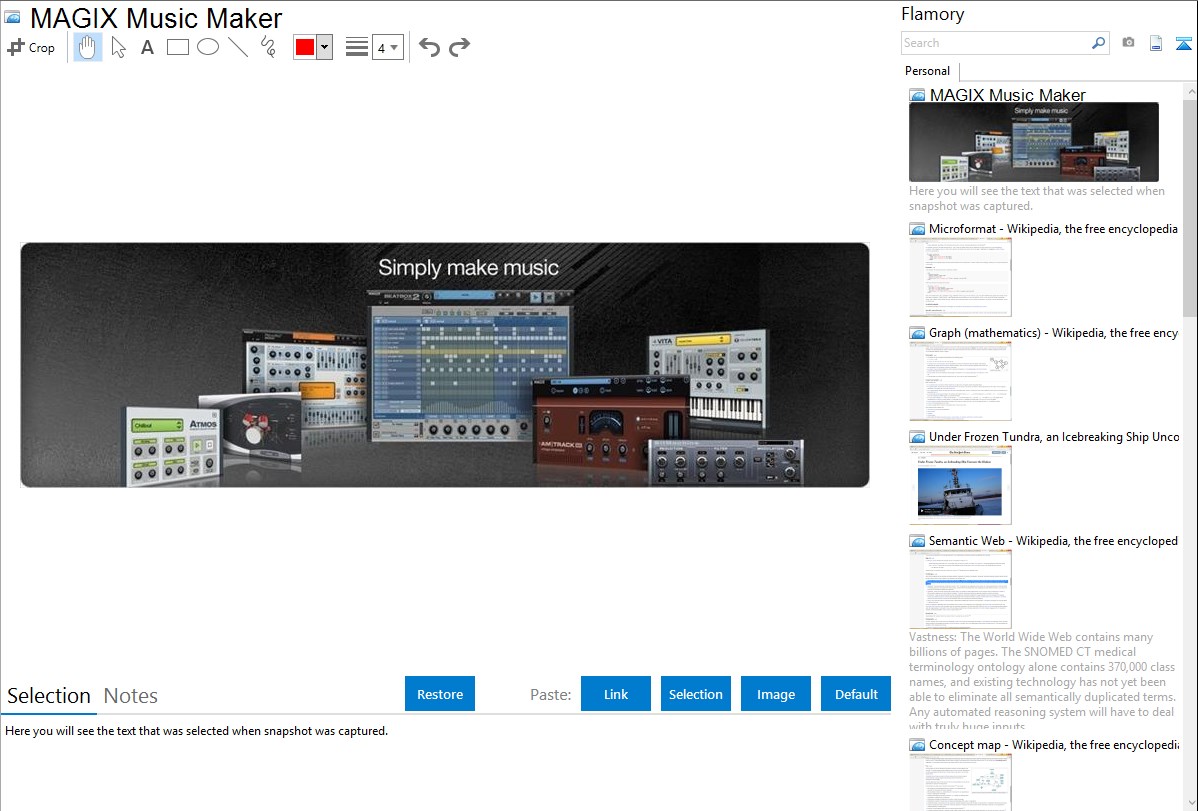The height and width of the screenshot is (811, 1198).
Task: Click the Link paste button
Action: [616, 694]
